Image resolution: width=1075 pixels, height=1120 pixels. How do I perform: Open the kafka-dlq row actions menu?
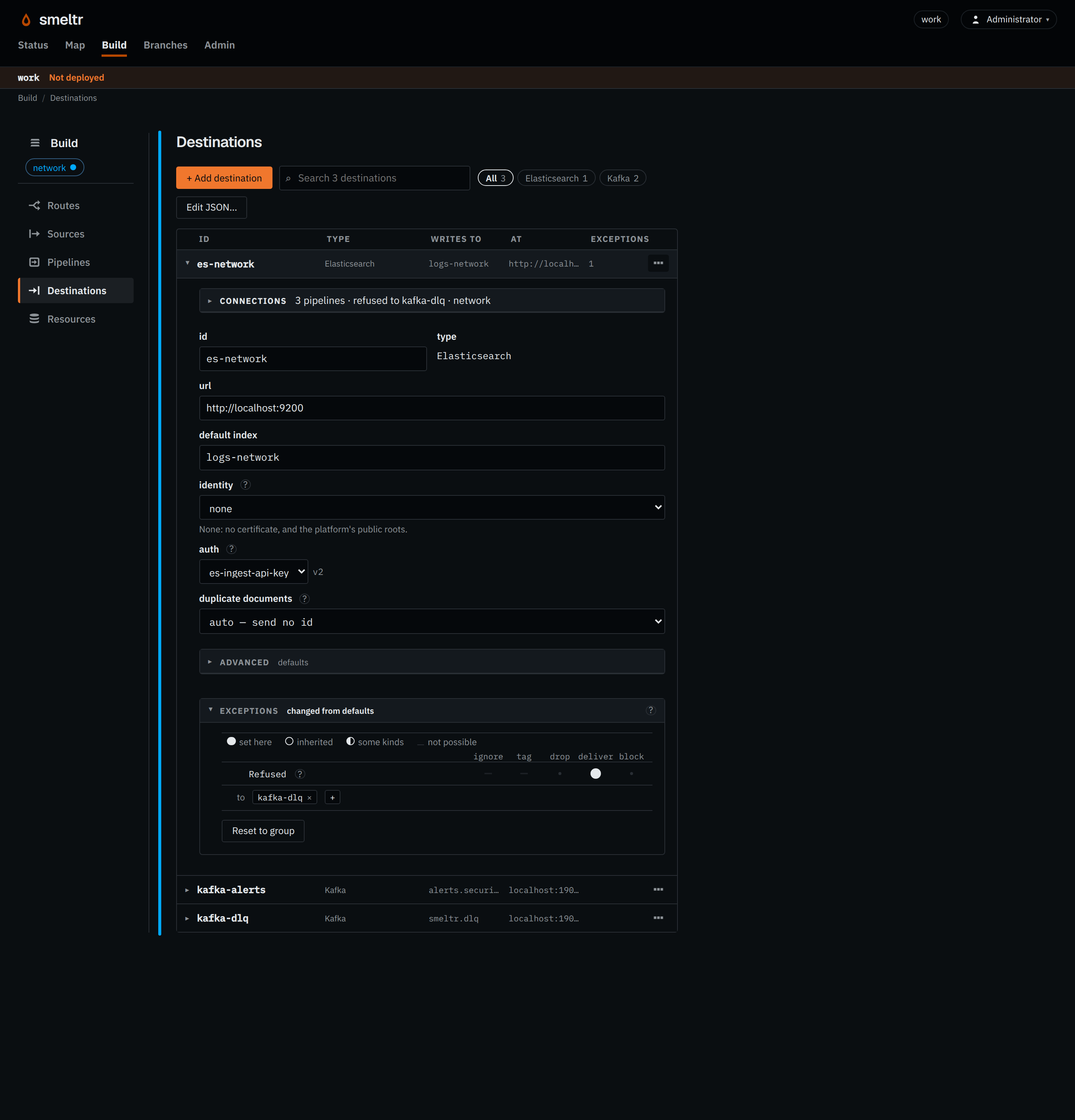coord(658,918)
